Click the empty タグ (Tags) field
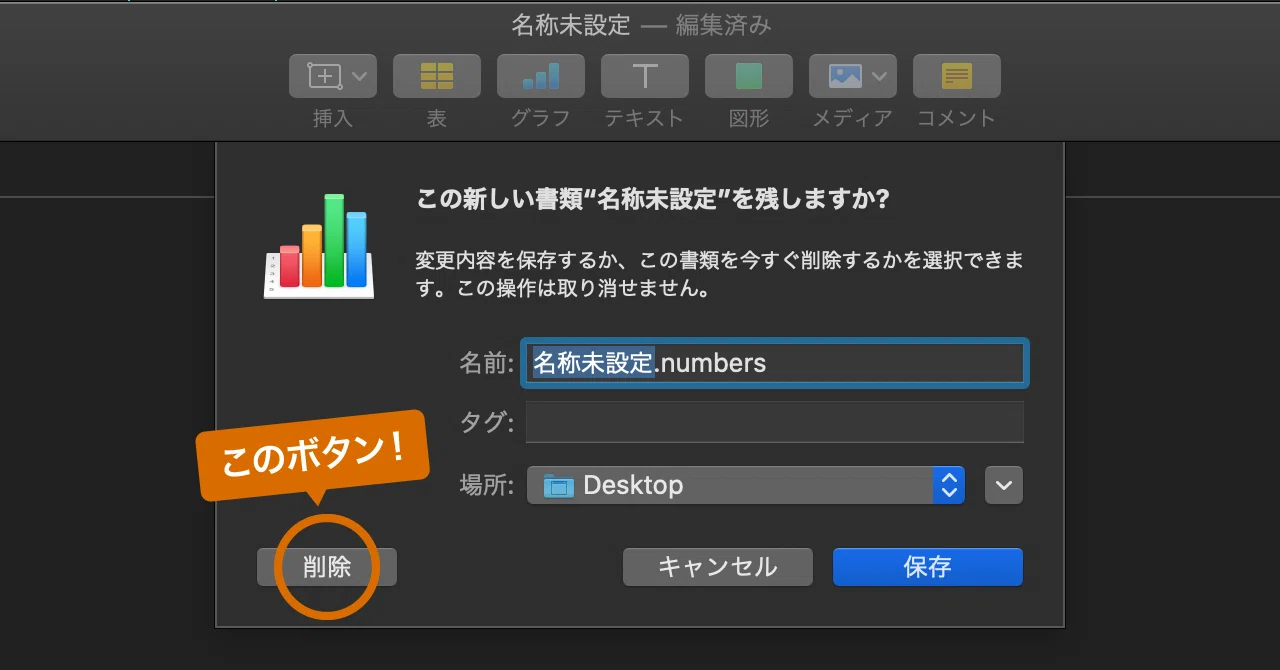 pos(775,422)
